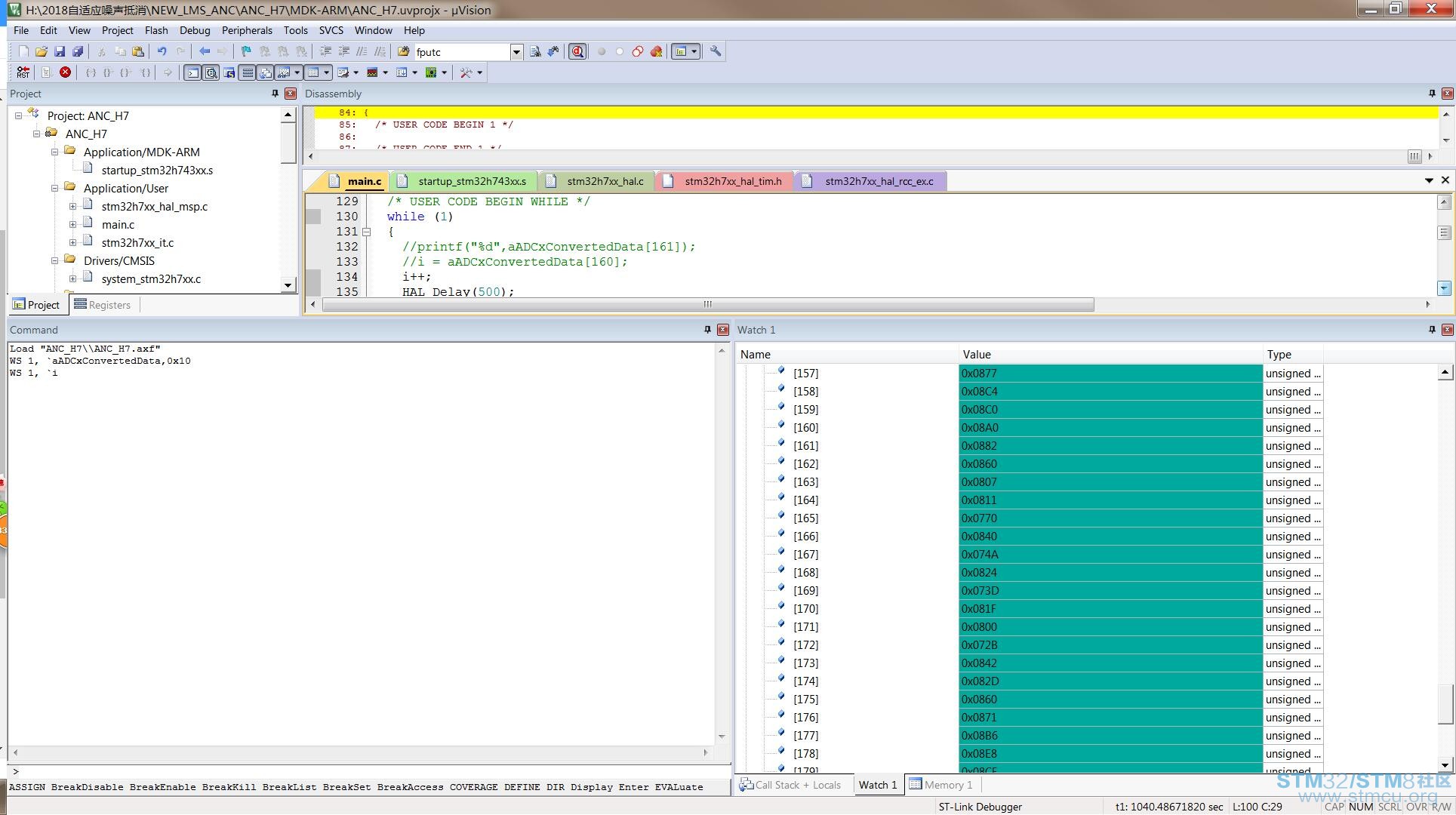
Task: Click the editor horizontal scrollbar thumb
Action: coord(708,304)
